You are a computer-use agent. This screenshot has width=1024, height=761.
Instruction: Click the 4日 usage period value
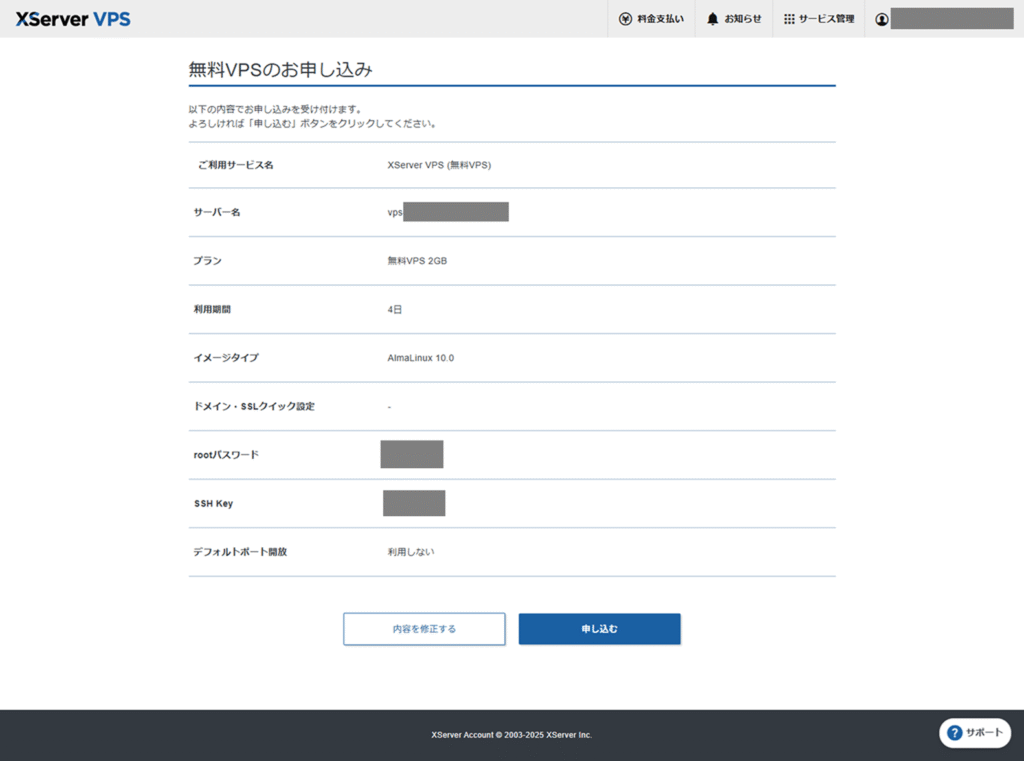click(x=395, y=310)
